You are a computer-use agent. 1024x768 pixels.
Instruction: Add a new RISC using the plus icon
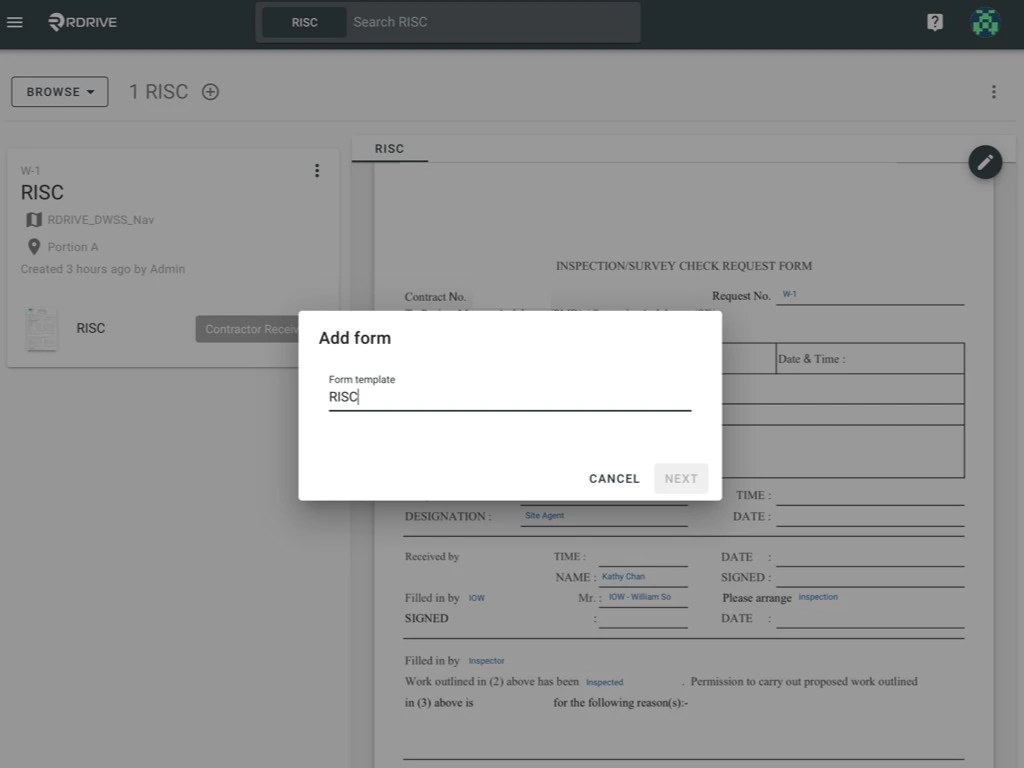210,91
